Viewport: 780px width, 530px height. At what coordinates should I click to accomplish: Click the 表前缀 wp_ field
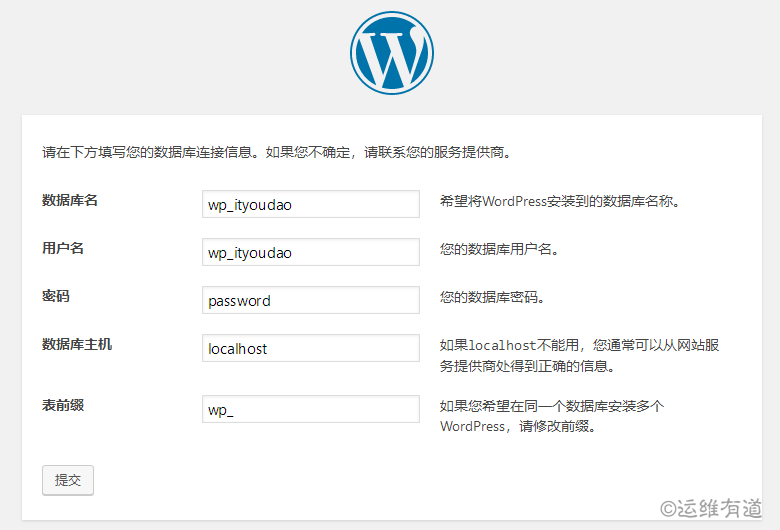pyautogui.click(x=311, y=409)
